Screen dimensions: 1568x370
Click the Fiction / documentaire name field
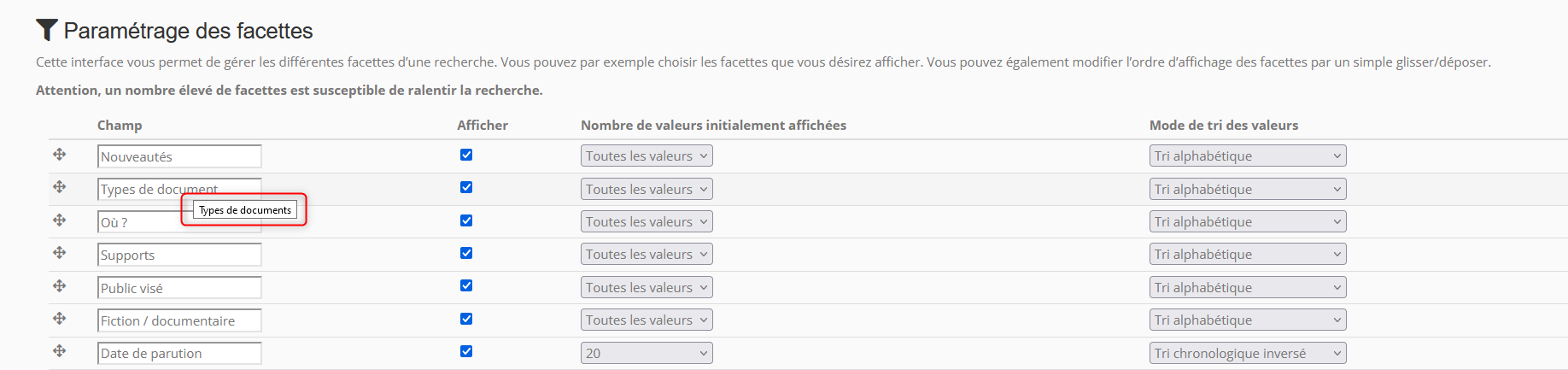(x=179, y=320)
